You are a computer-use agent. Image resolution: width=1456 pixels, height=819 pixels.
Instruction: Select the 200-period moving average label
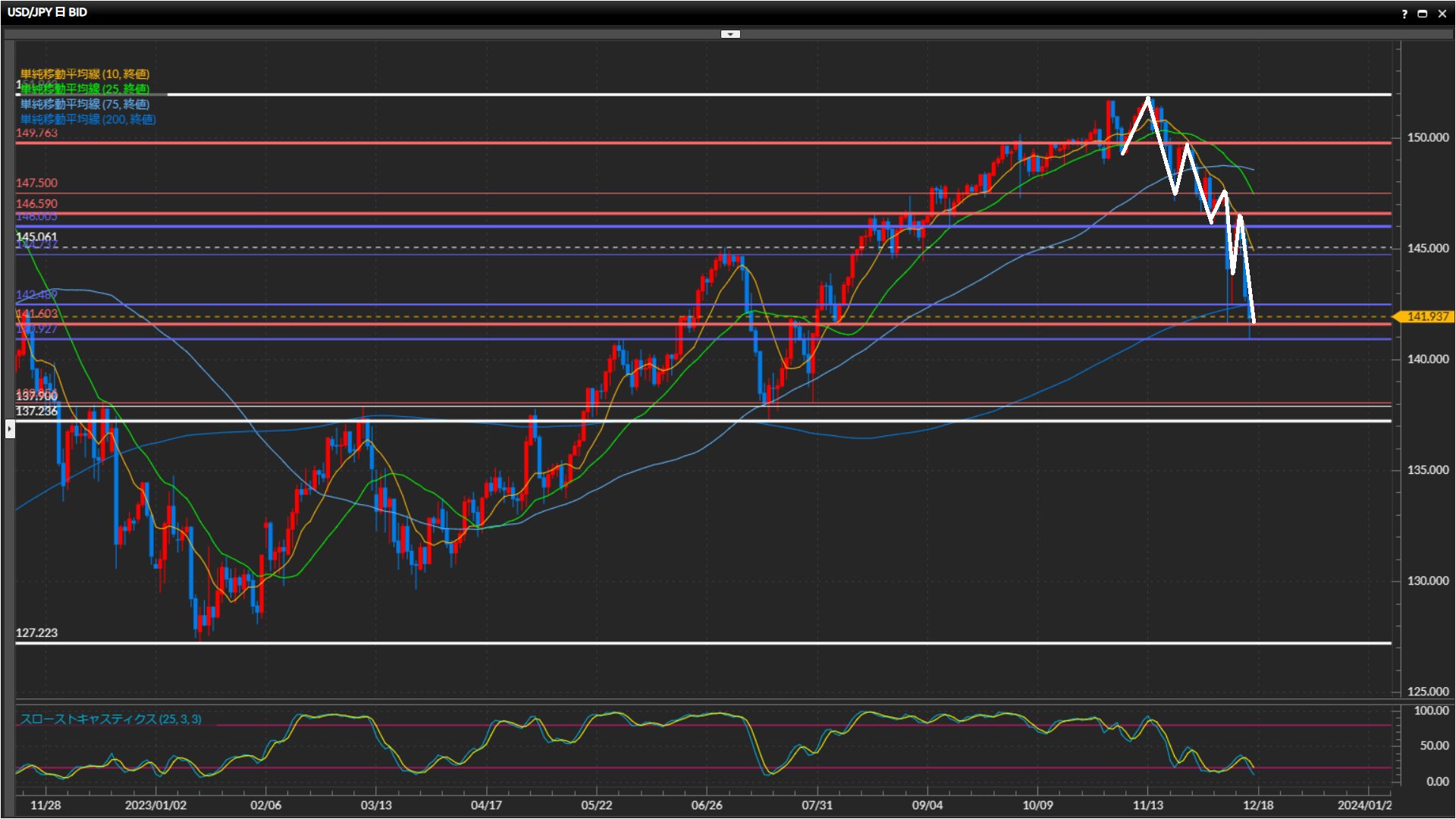click(x=88, y=119)
